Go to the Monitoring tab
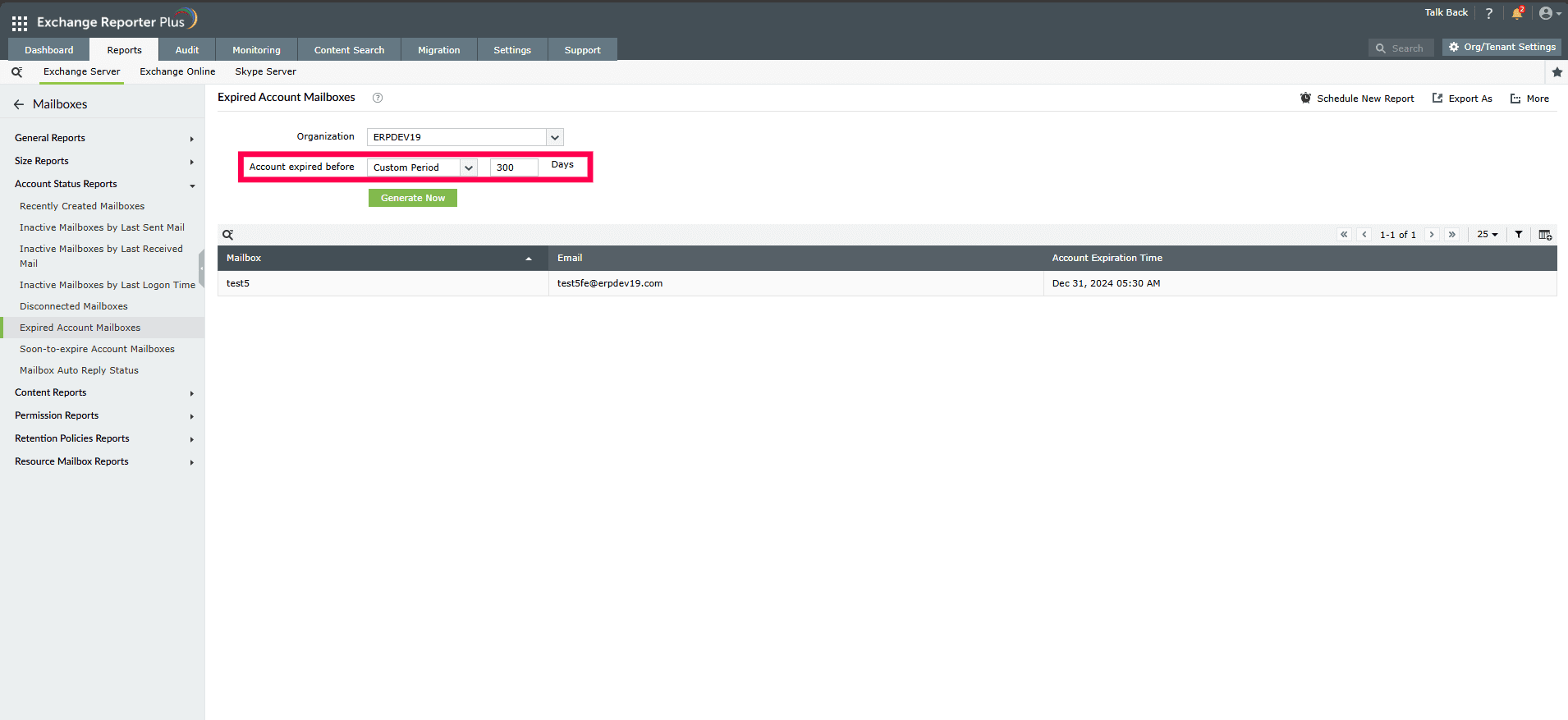This screenshot has width=1568, height=720. pyautogui.click(x=256, y=50)
